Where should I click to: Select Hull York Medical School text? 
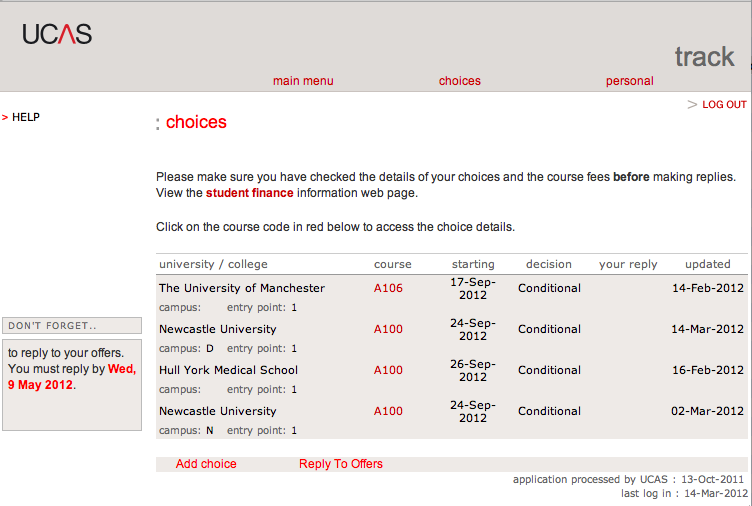pos(228,370)
